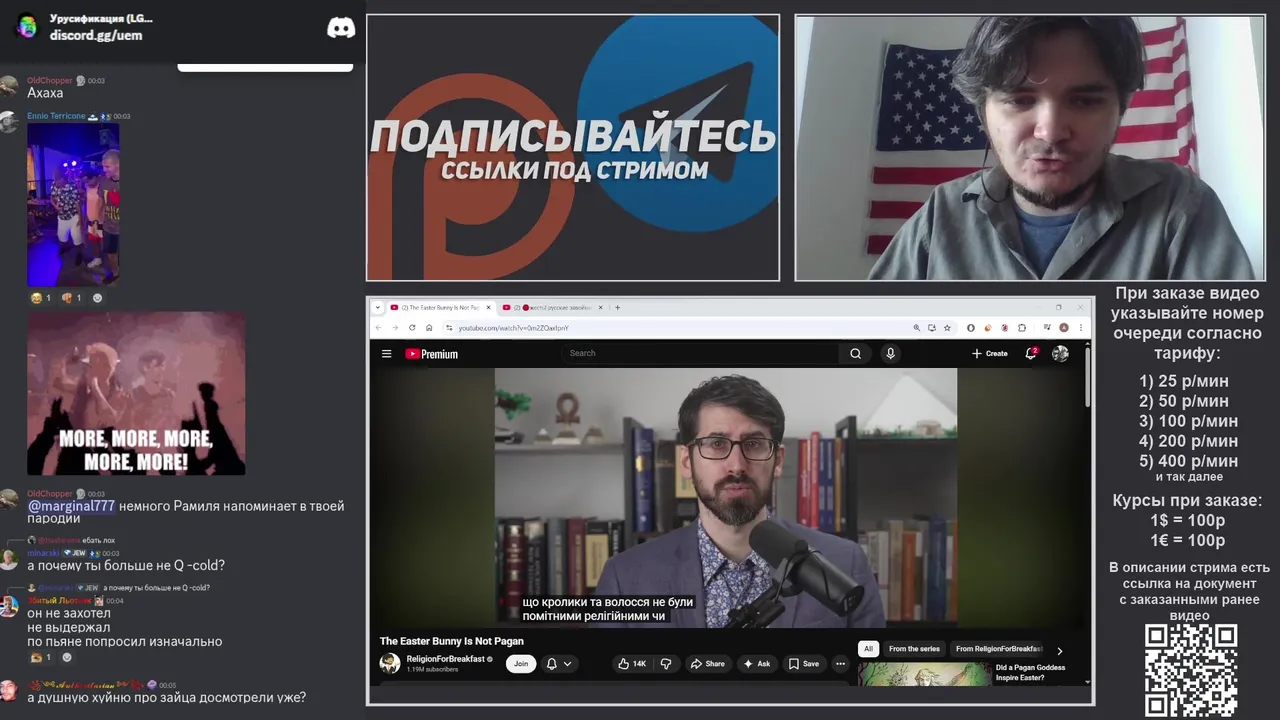The height and width of the screenshot is (720, 1280).
Task: Click the Create button
Action: [x=989, y=353]
